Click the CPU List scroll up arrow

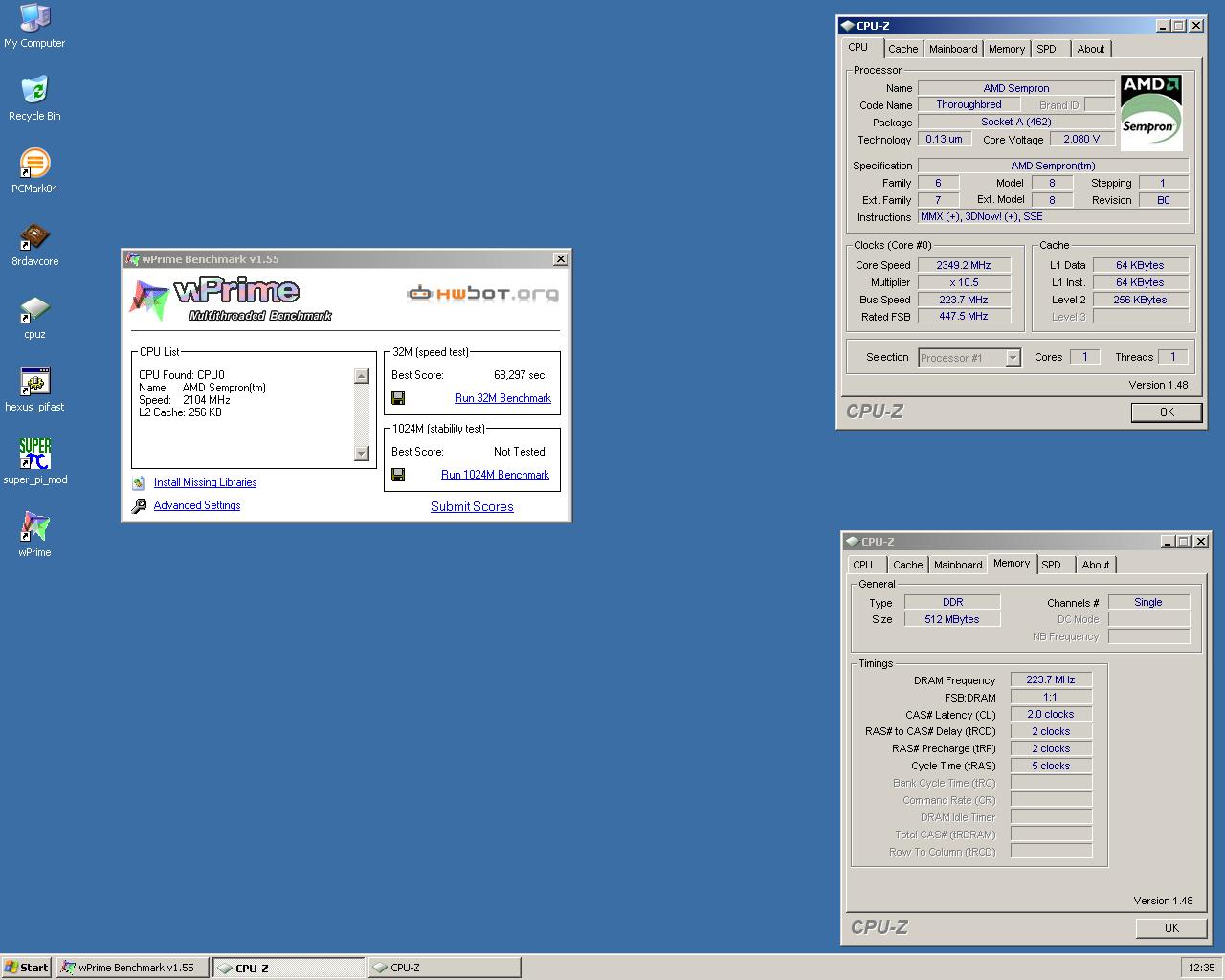(362, 376)
